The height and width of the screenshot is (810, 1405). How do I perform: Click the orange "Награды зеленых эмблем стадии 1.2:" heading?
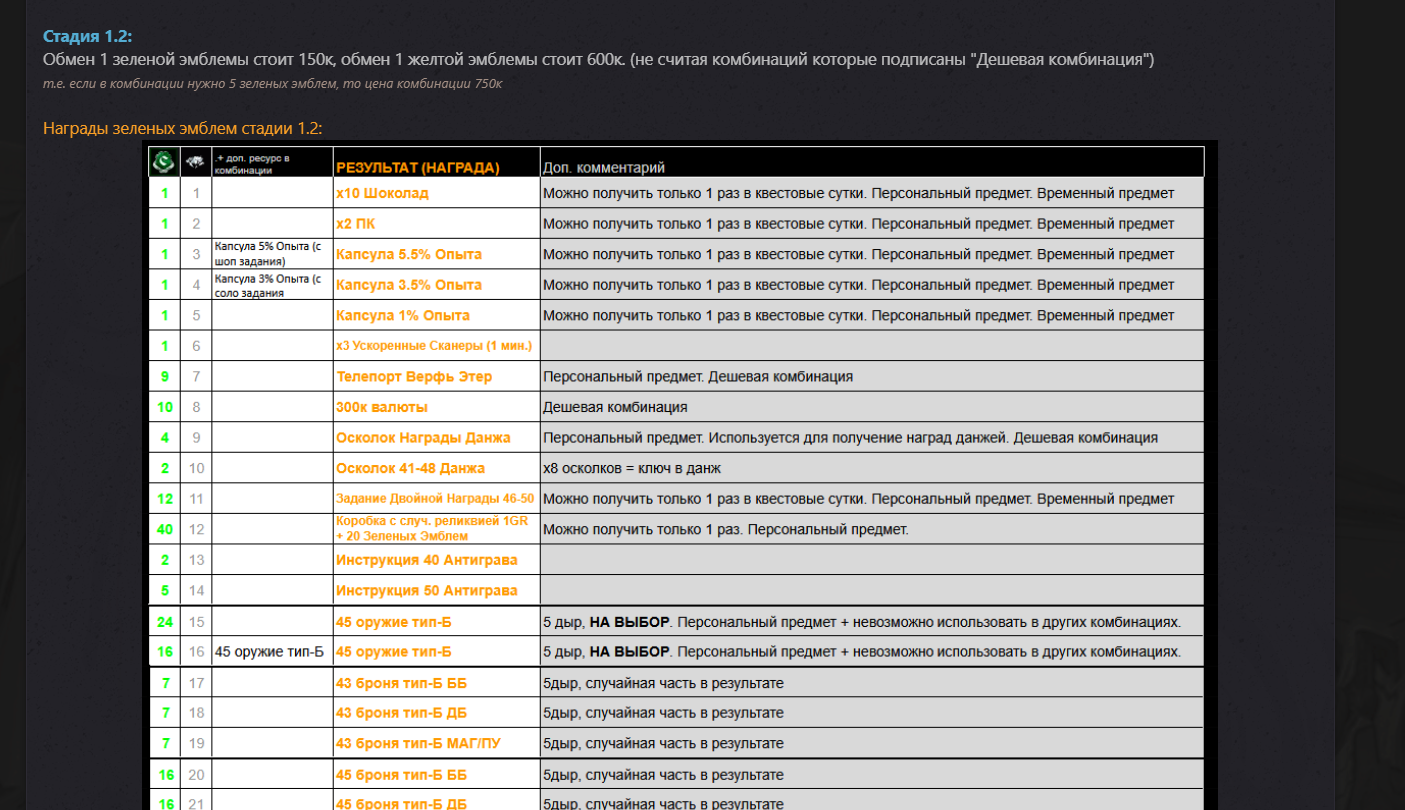coord(182,129)
